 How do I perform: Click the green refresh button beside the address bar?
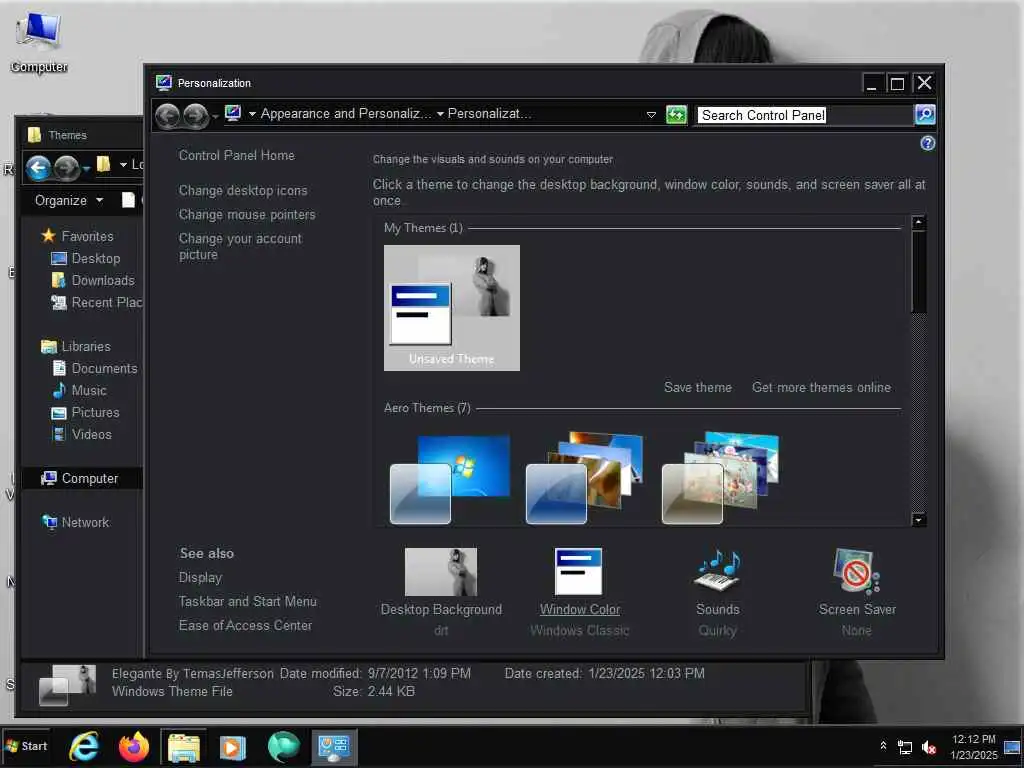point(676,115)
